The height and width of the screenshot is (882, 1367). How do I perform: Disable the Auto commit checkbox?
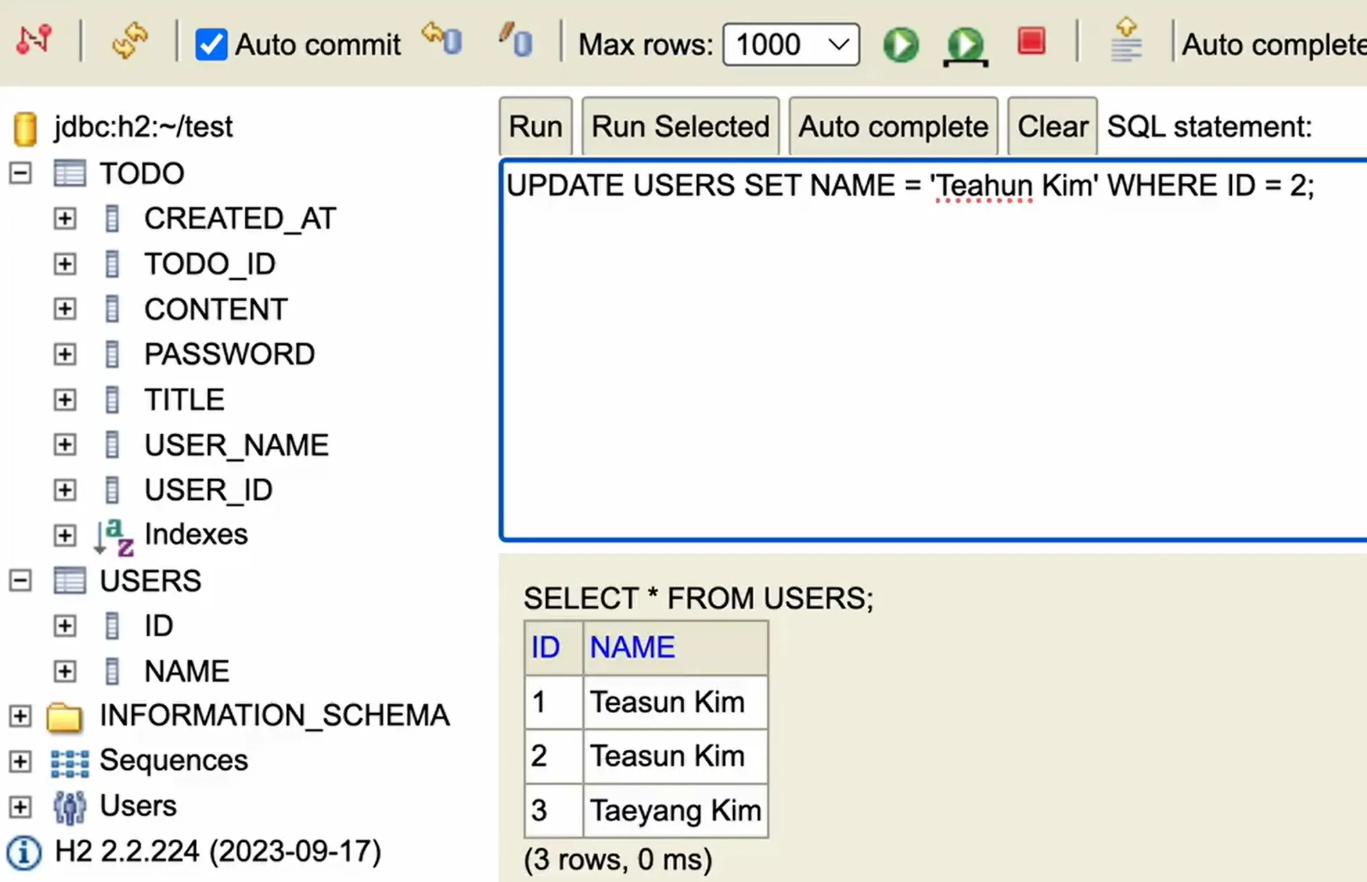(211, 44)
